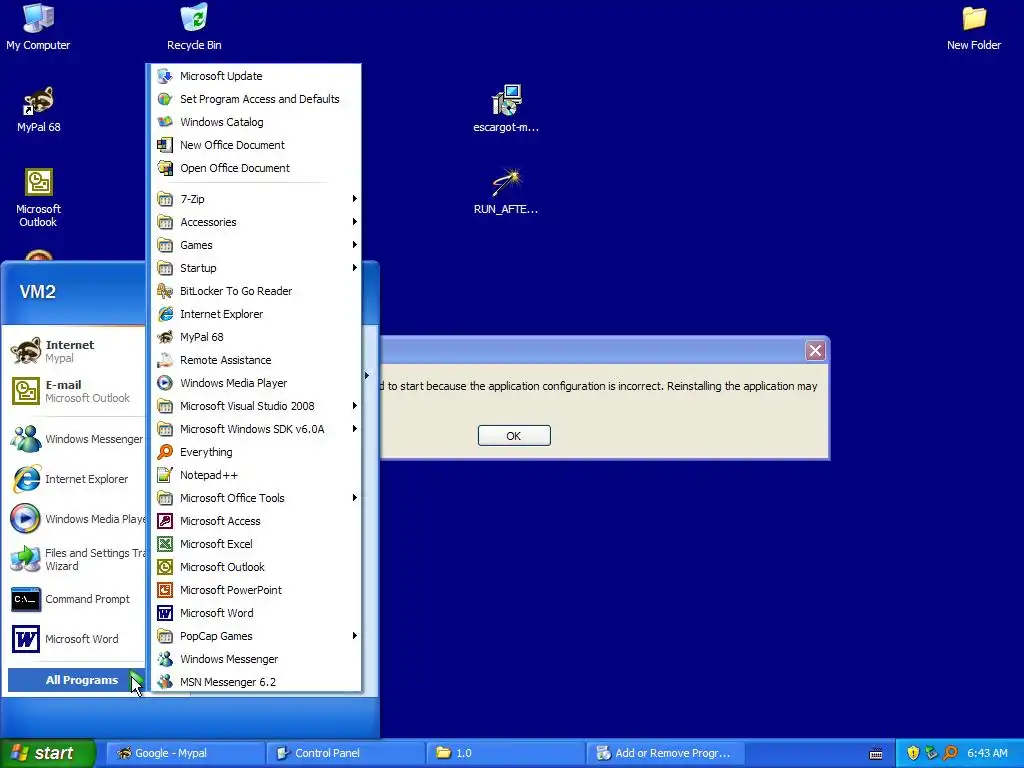Open MSN Messenger 6.2
The image size is (1024, 768).
(x=255, y=682)
